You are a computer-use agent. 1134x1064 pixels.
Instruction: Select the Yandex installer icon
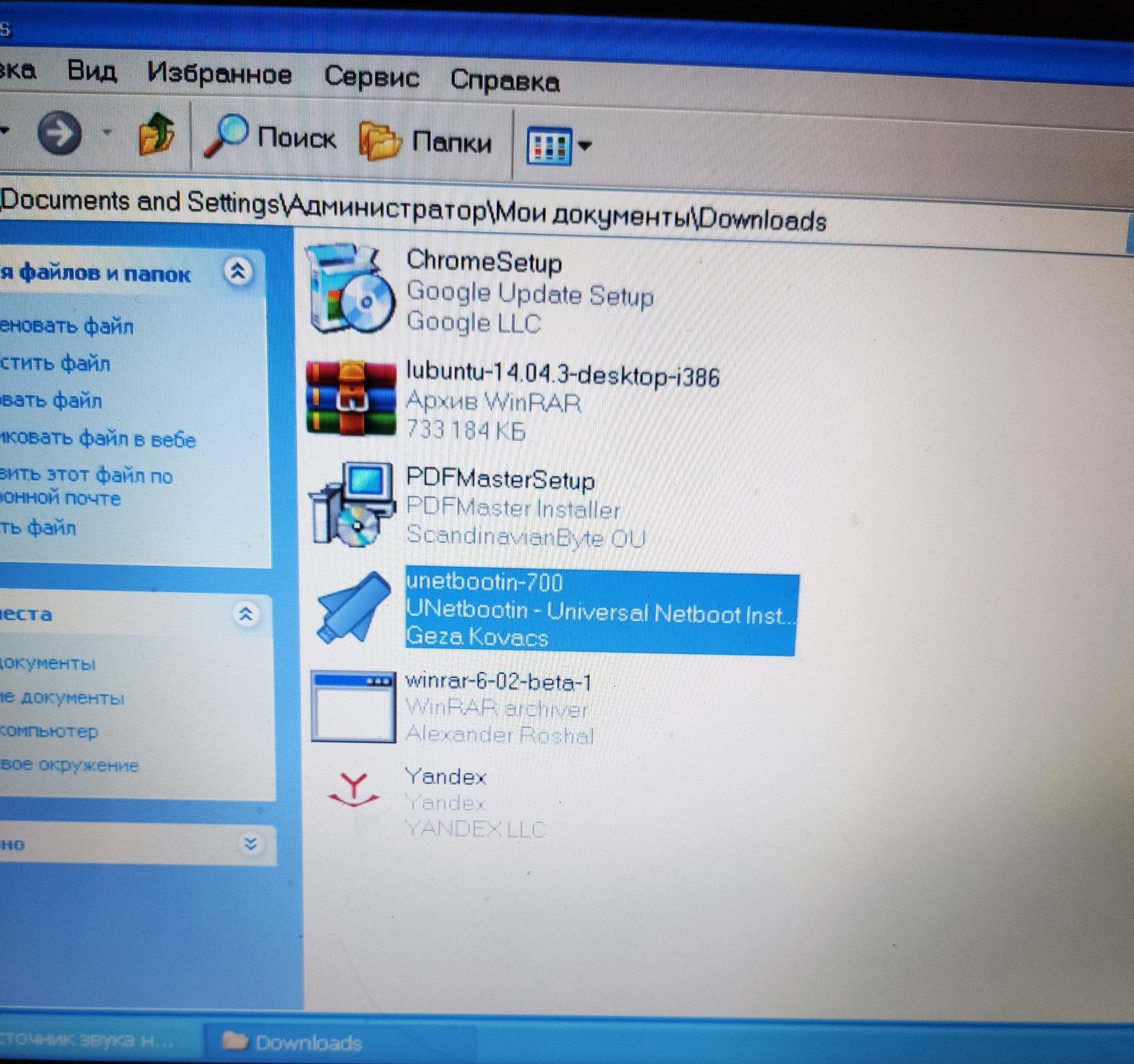pyautogui.click(x=354, y=790)
